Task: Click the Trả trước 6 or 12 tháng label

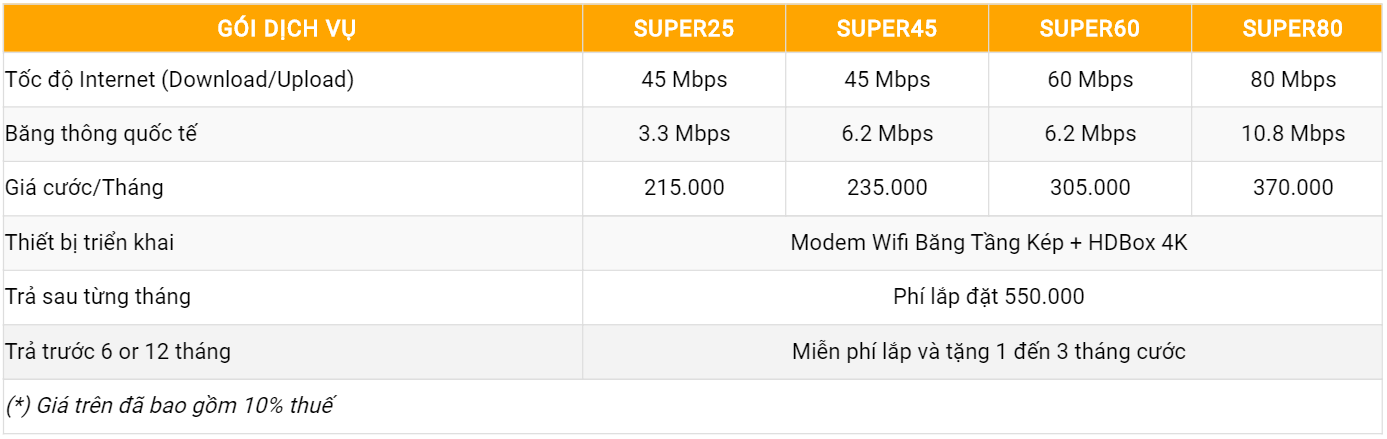Action: pos(118,352)
